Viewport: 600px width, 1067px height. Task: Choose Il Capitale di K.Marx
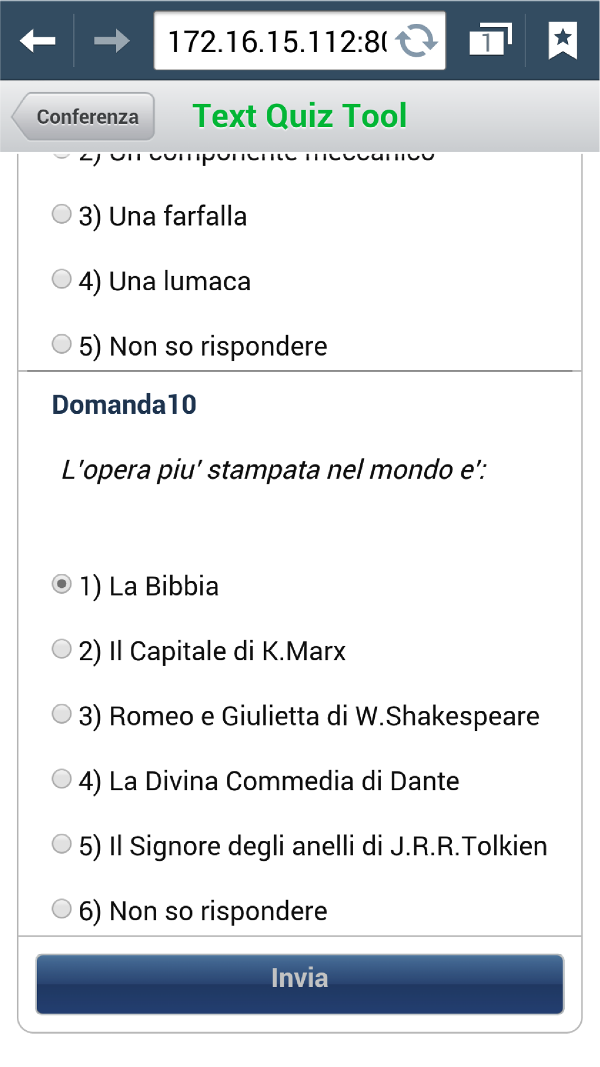(x=62, y=650)
